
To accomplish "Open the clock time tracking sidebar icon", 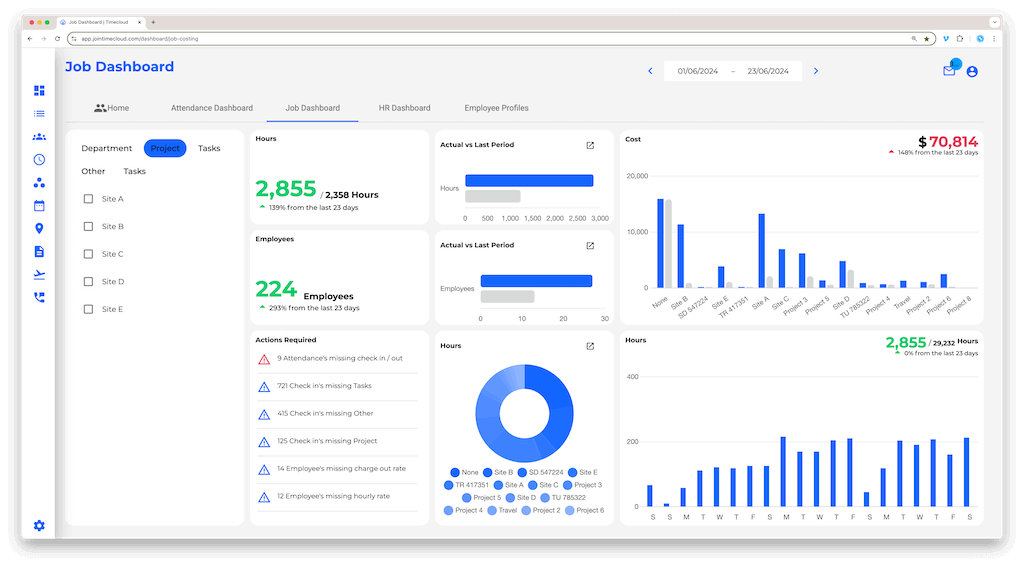I will click(39, 159).
